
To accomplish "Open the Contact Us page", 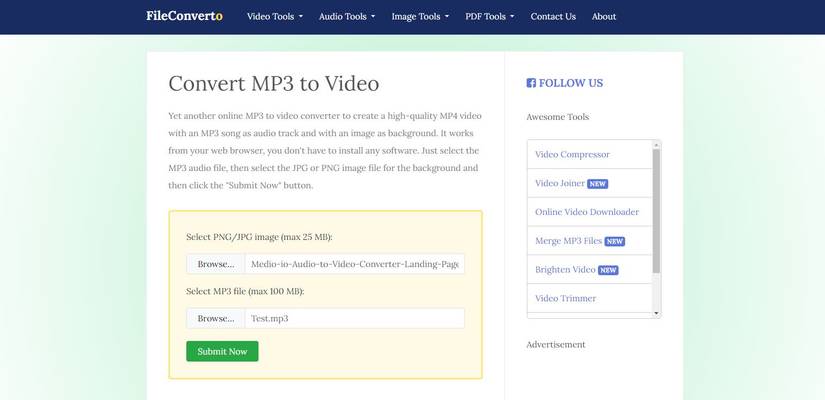I will click(553, 16).
